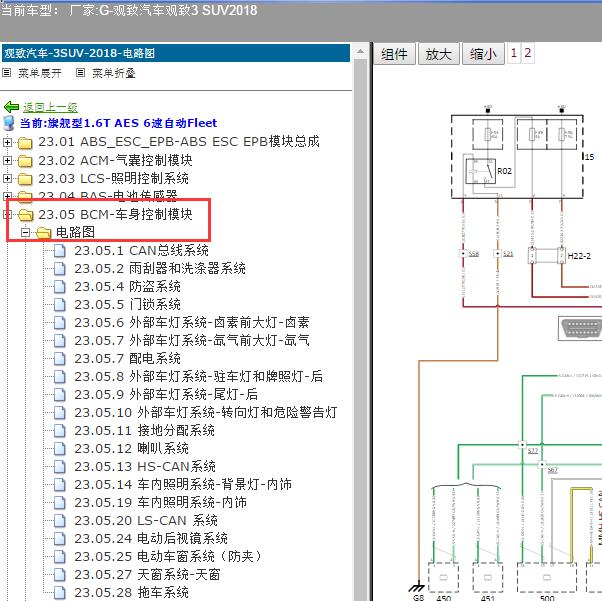Click the current model computer icon

8,123
